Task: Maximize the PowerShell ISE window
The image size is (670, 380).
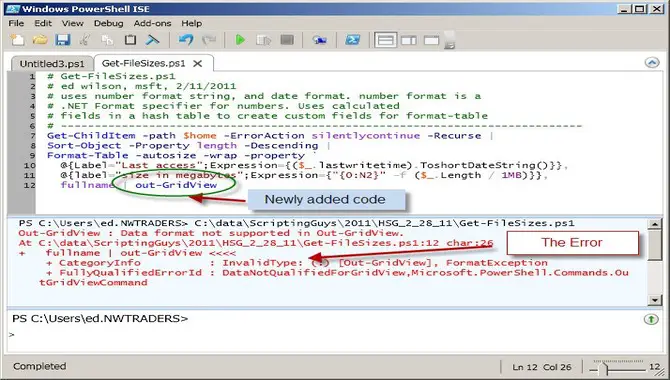Action: tap(640, 9)
